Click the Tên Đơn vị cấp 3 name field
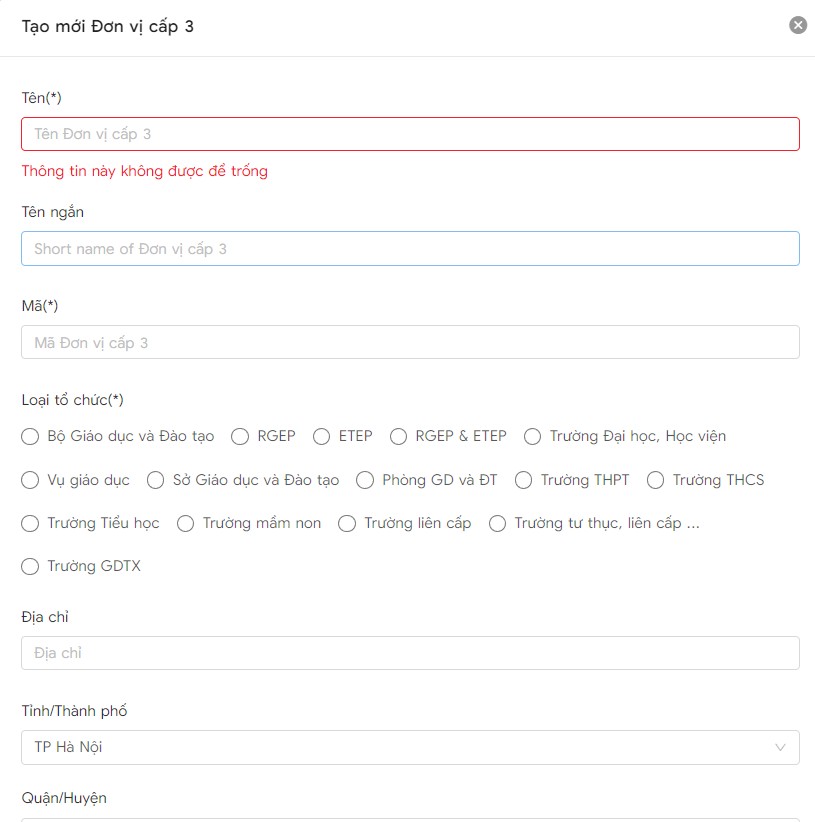Screen dimensions: 815x822 tap(410, 134)
